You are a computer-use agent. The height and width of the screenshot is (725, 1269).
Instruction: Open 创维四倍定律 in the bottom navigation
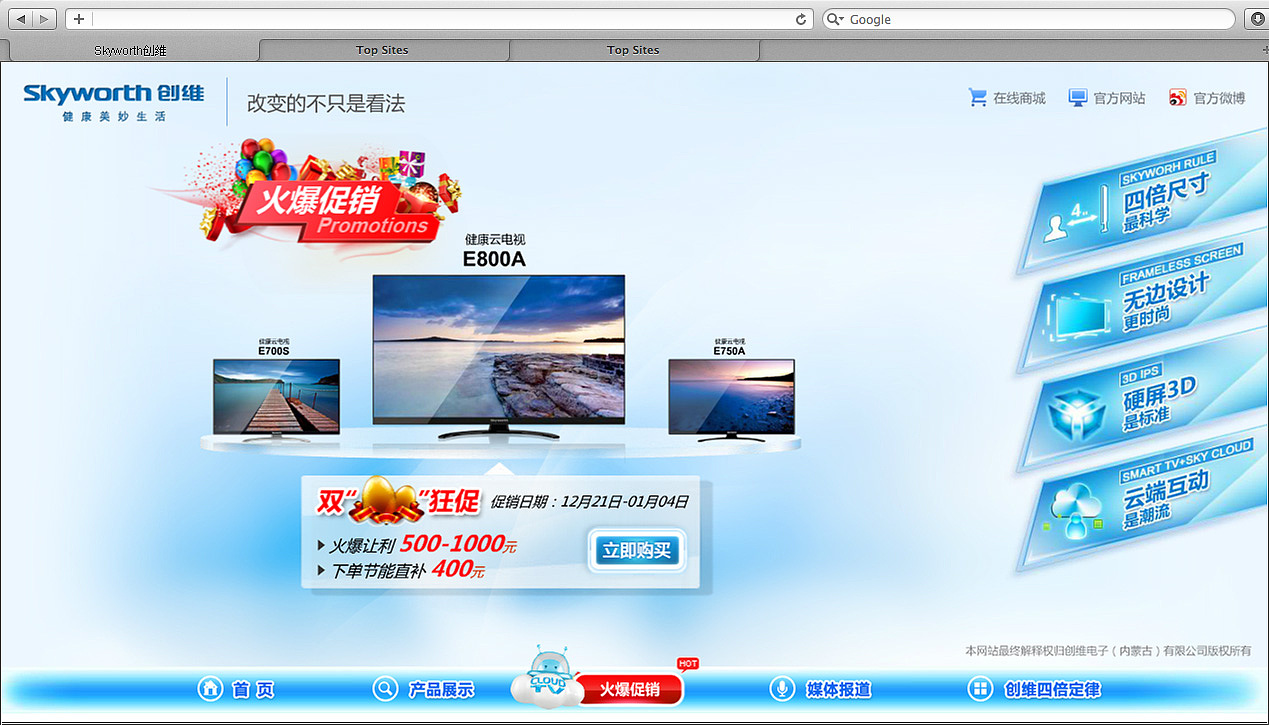(x=1052, y=690)
